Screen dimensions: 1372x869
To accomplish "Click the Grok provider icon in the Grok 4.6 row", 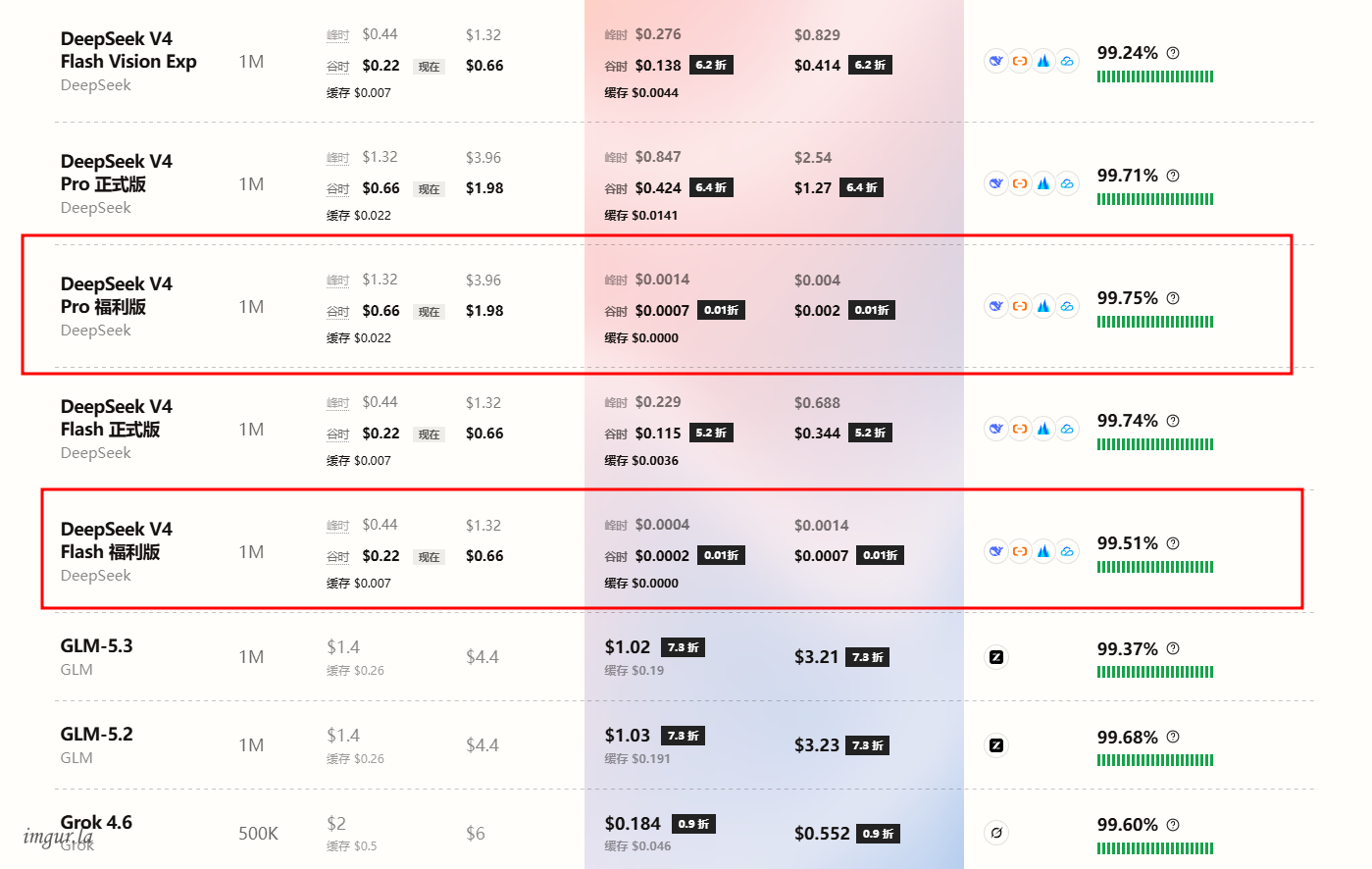I will 996,833.
